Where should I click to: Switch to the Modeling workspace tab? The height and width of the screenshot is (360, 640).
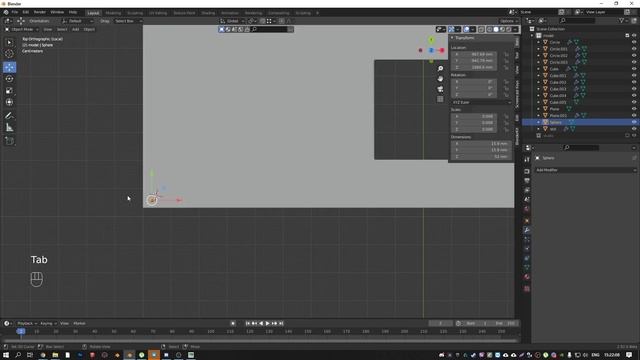113,13
